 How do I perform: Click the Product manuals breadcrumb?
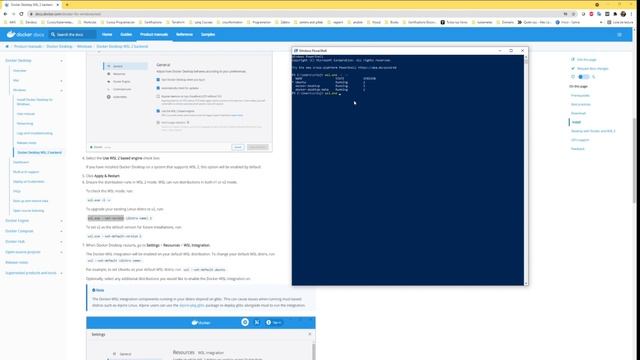coord(28,47)
